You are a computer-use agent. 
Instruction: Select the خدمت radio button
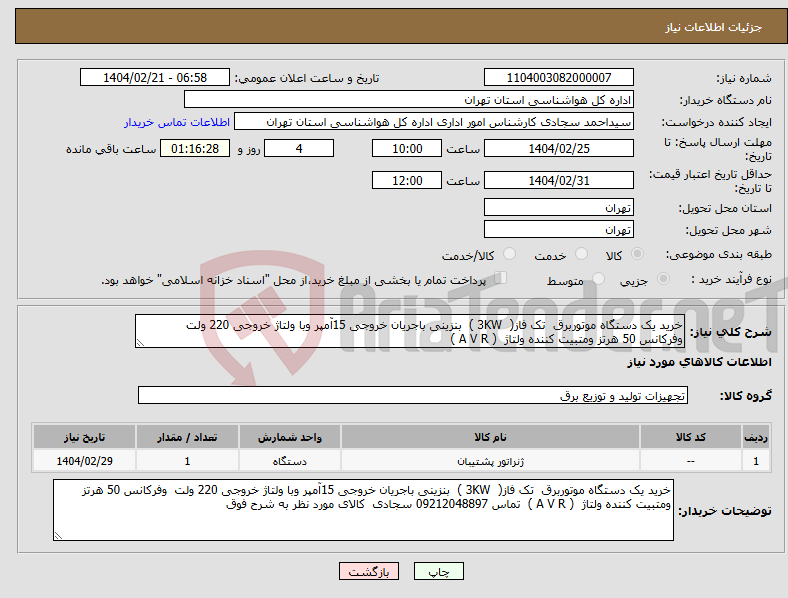581,254
